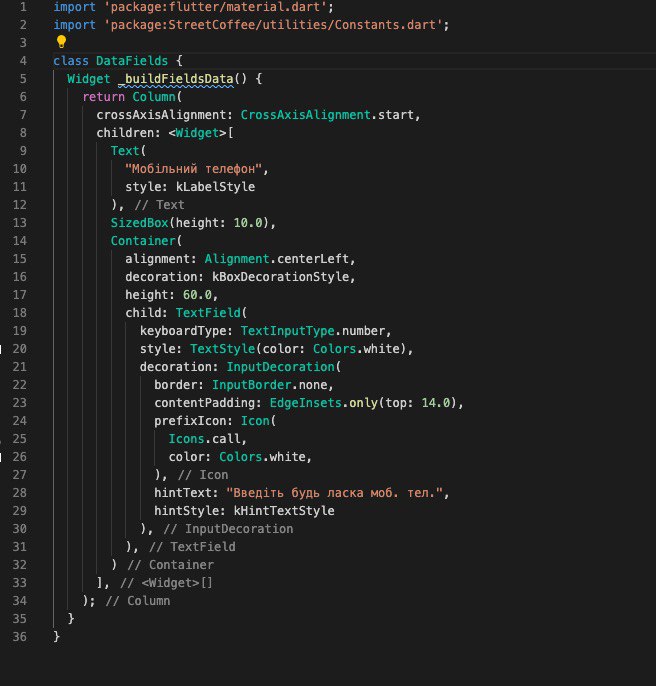Click the DataFields class name
Viewport: 656px width, 686px height.
point(132,61)
